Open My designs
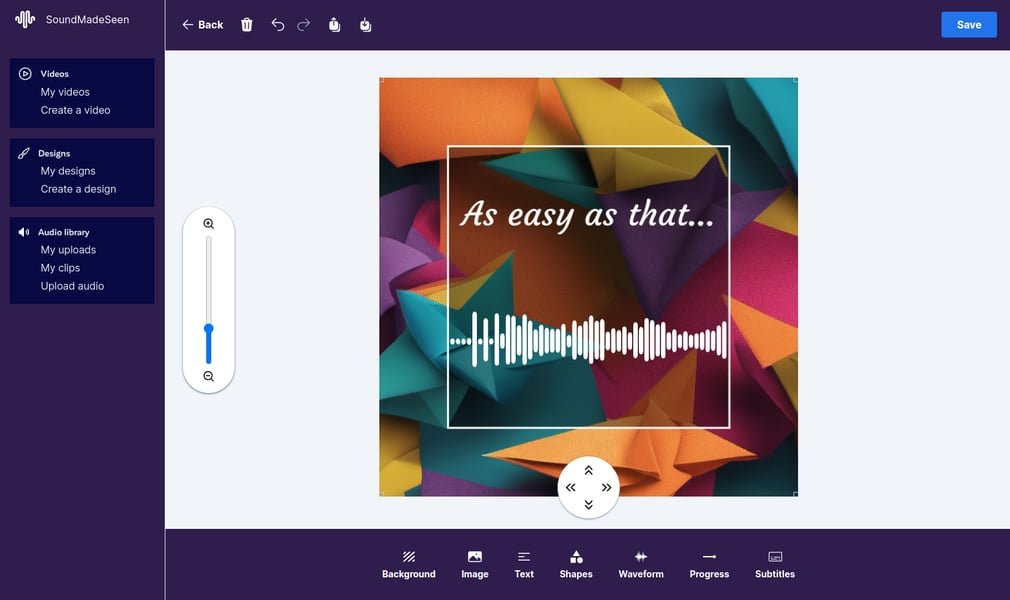Viewport: 1010px width, 600px height. point(68,171)
